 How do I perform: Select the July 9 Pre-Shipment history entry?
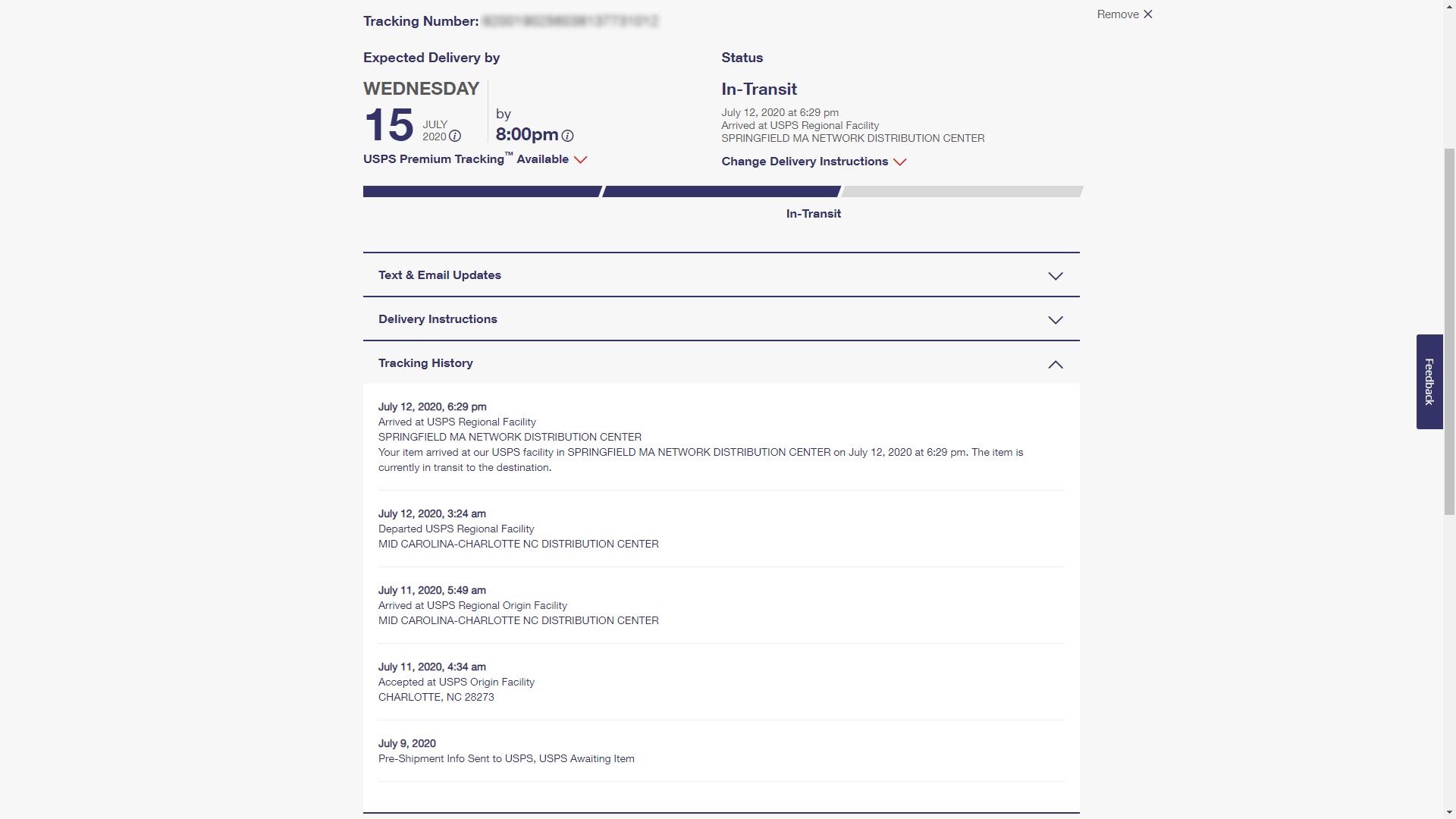coord(507,751)
